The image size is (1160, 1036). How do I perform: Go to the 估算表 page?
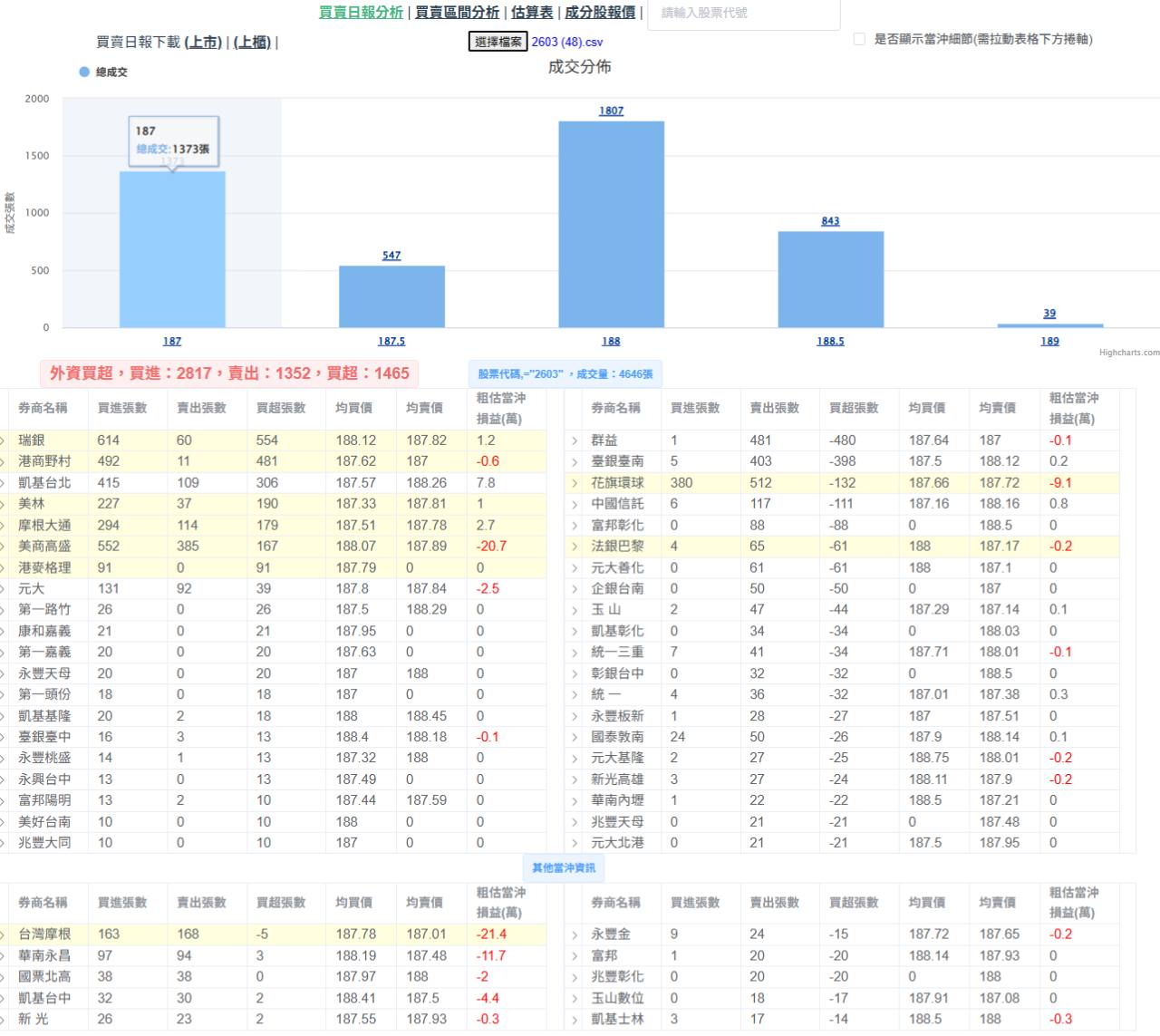click(532, 12)
